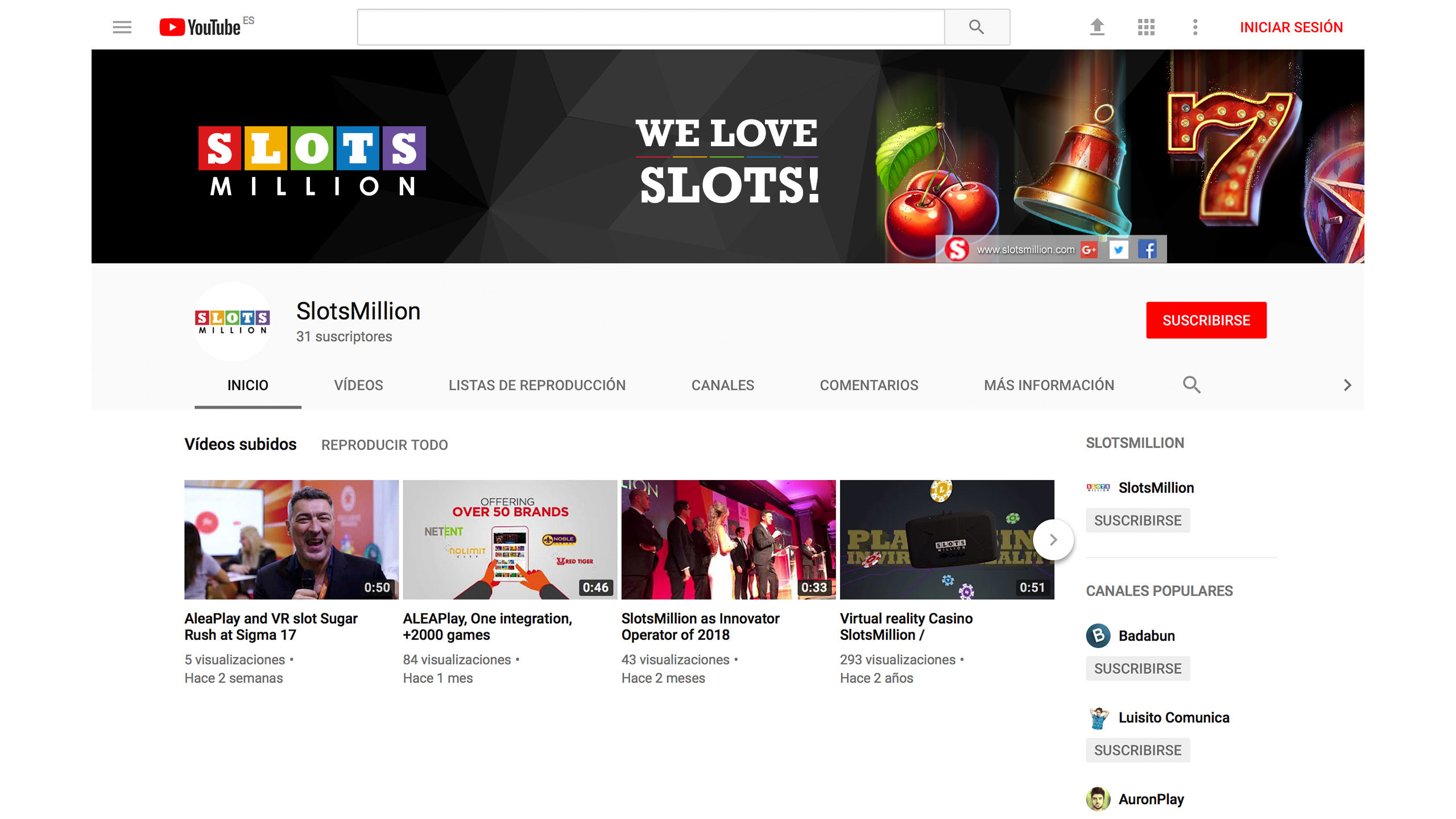
Task: Subscribe to Badabun channel
Action: [1137, 668]
